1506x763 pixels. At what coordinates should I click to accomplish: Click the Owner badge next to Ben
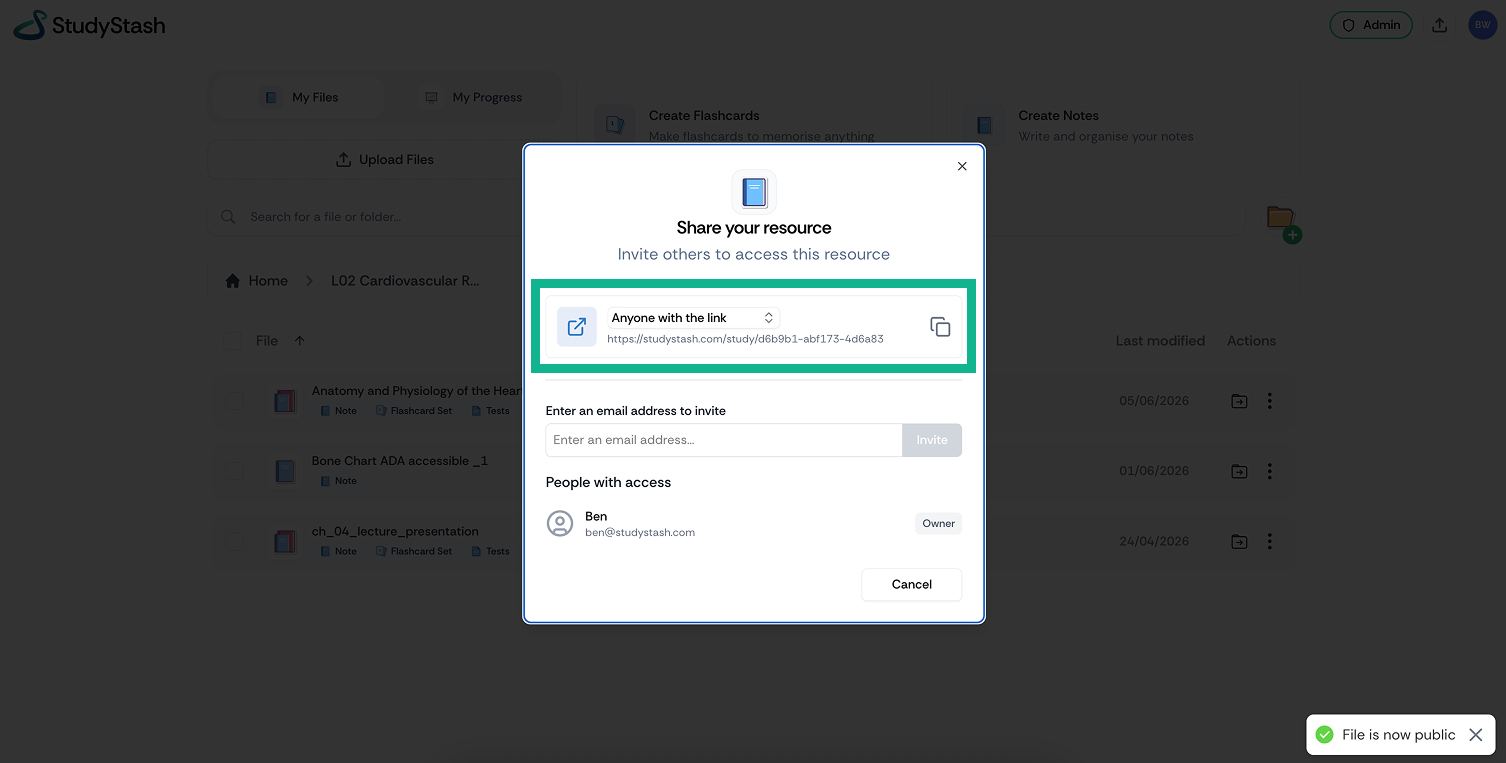point(938,523)
